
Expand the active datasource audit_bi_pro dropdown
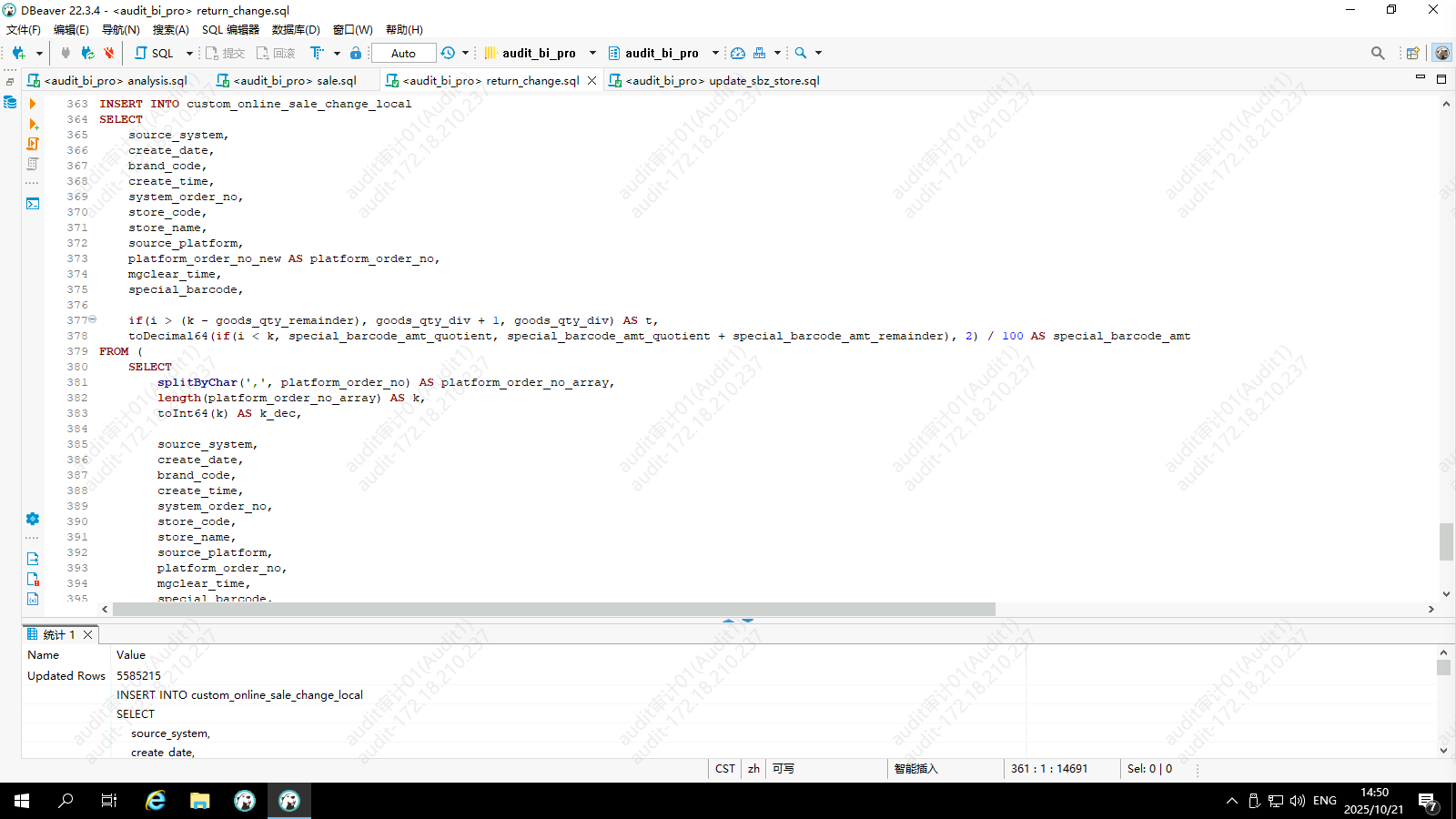(x=592, y=53)
